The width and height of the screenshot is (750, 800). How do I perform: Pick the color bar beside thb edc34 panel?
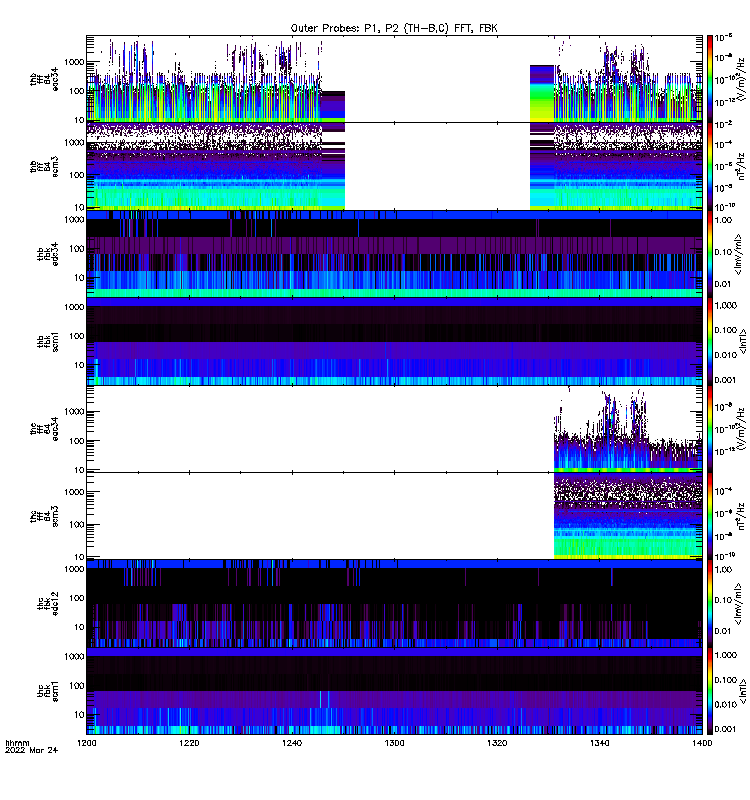point(710,254)
